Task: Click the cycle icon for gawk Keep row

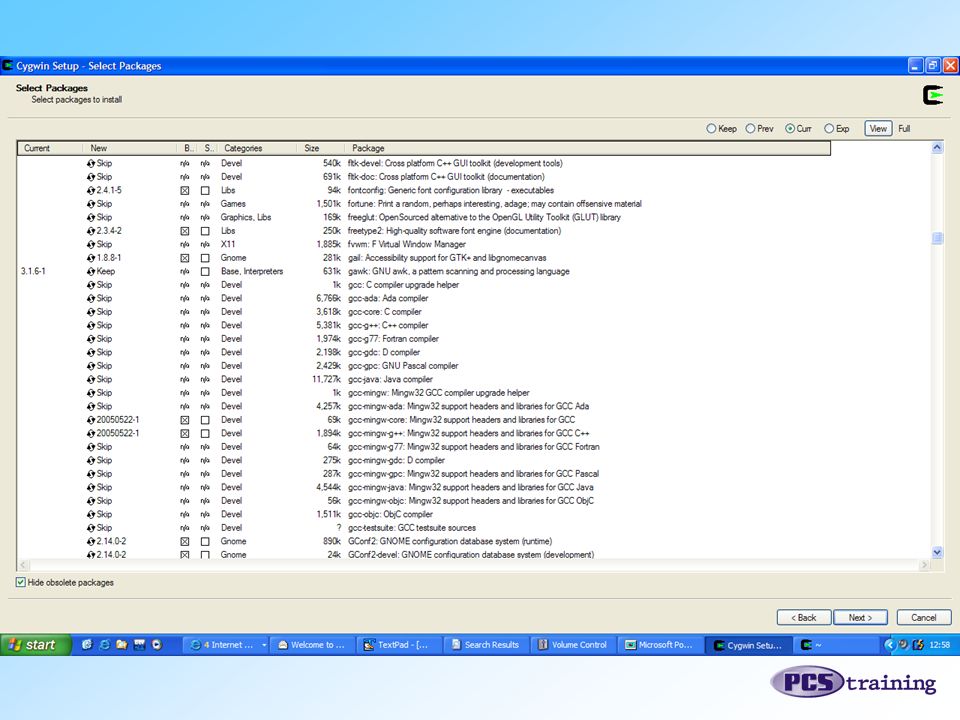Action: [91, 271]
